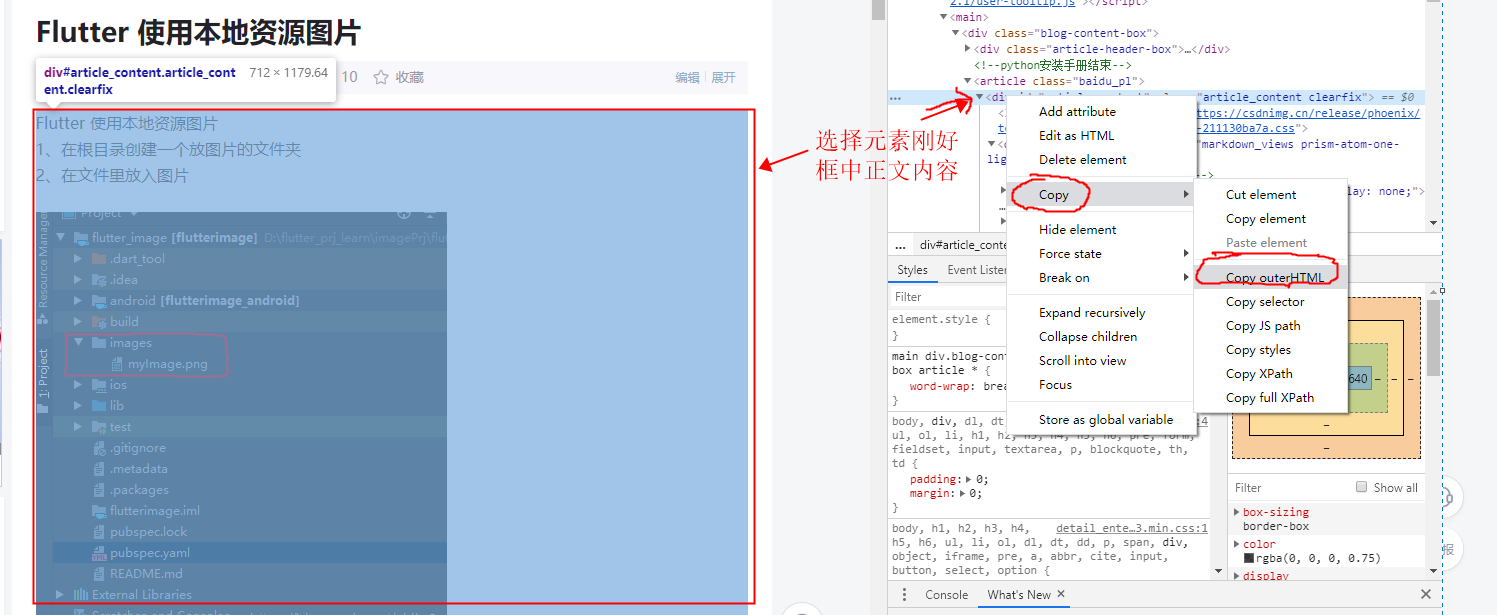Collapse the article baidu_pl node
This screenshot has width=1497, height=615.
pyautogui.click(x=967, y=81)
